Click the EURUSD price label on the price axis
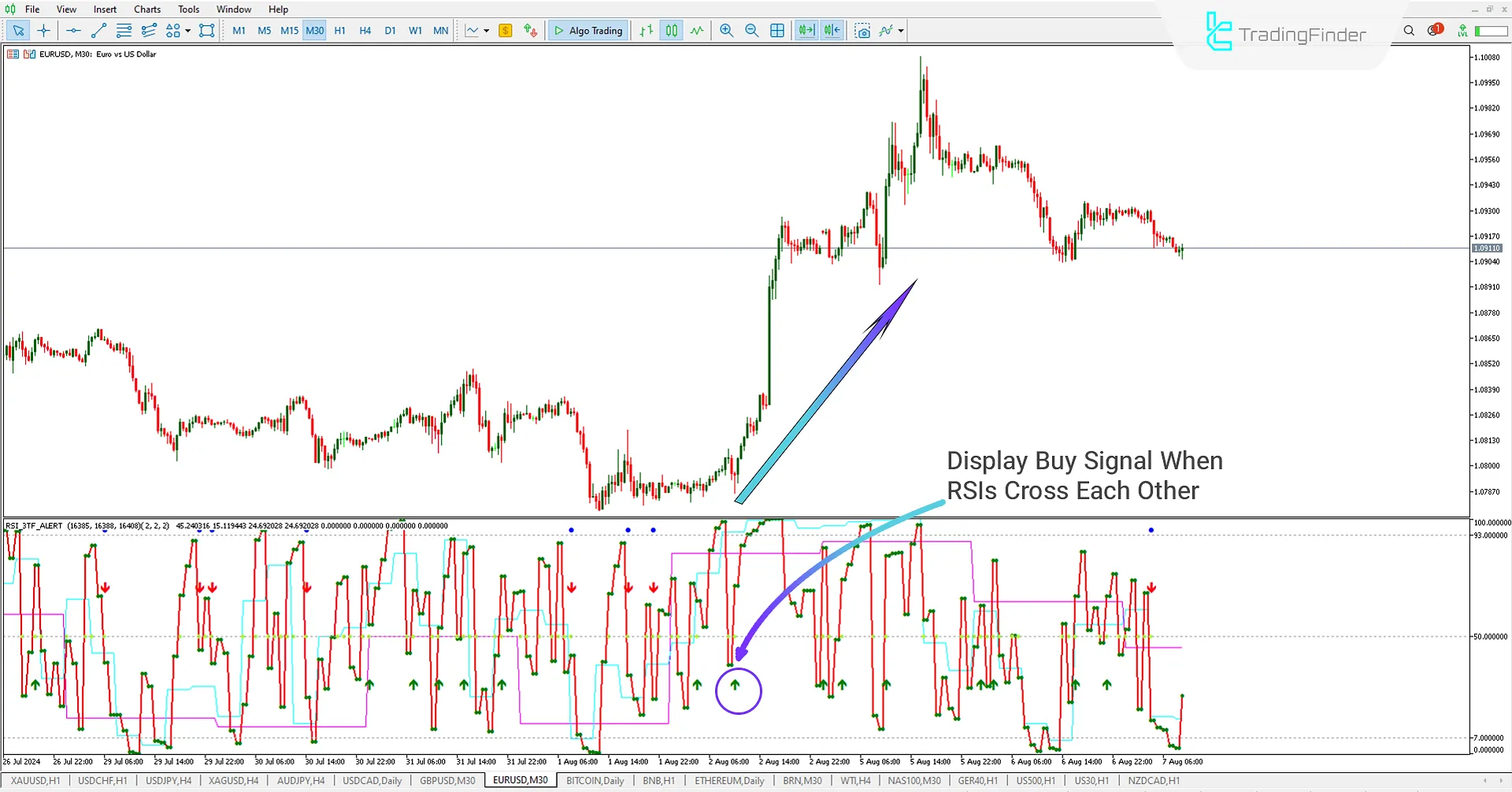The height and width of the screenshot is (792, 1512). pos(1486,247)
